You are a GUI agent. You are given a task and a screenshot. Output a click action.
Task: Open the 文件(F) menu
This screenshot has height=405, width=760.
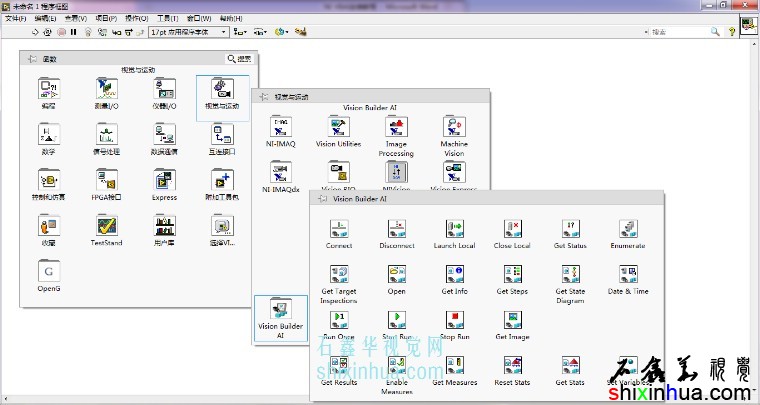click(x=16, y=18)
